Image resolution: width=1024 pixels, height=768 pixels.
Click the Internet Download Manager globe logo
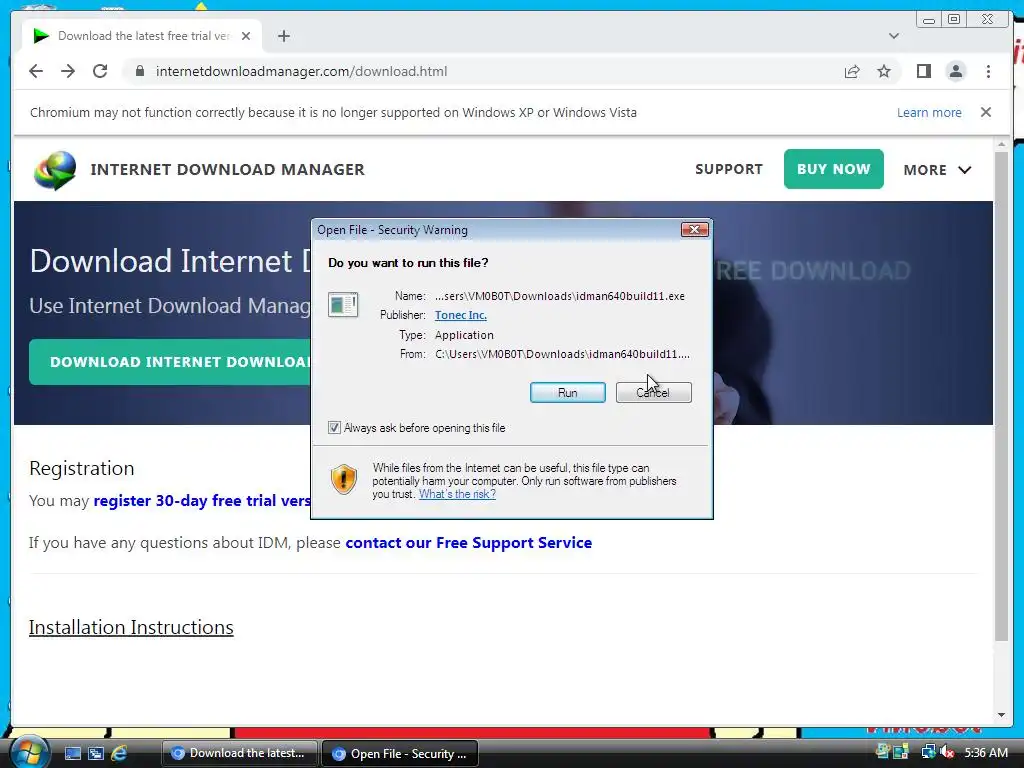point(55,170)
